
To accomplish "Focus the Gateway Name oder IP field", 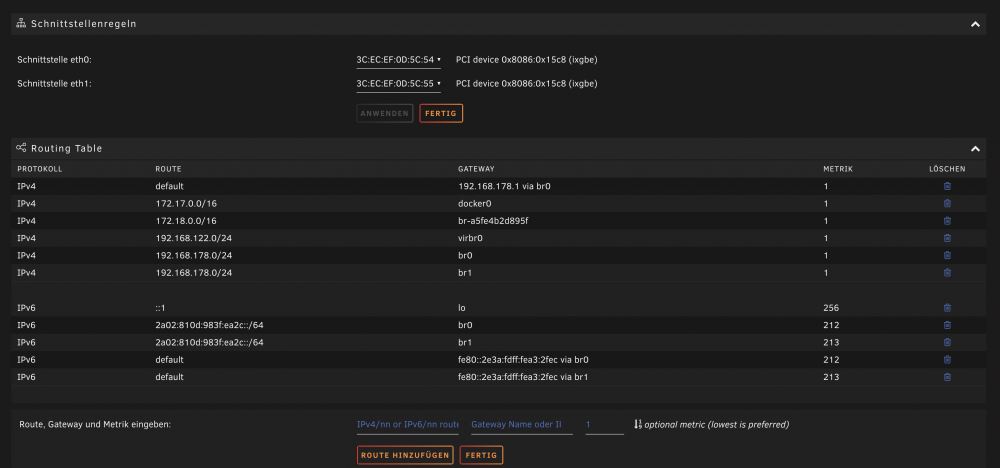I will (x=522, y=424).
